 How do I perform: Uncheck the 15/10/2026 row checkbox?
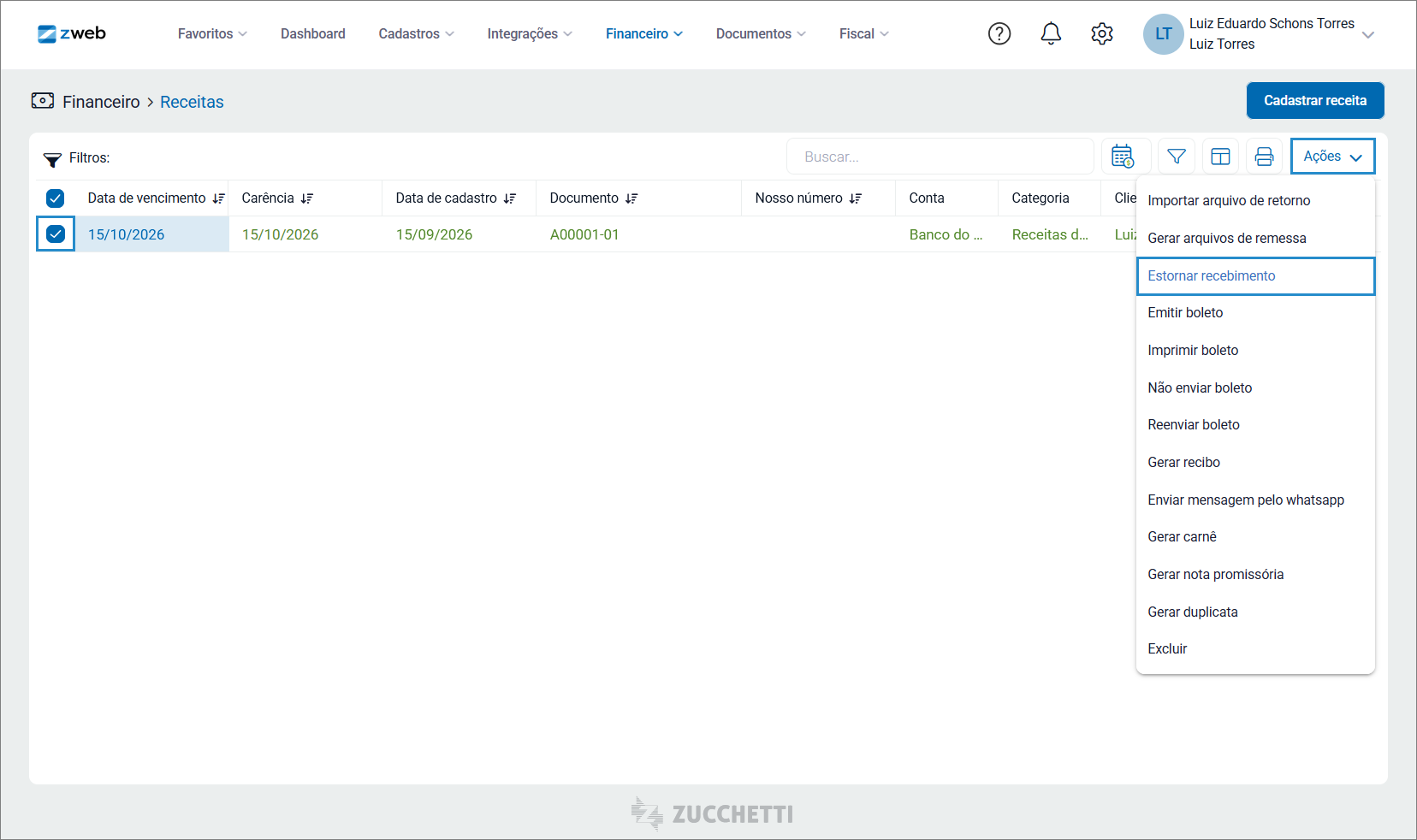pyautogui.click(x=56, y=234)
